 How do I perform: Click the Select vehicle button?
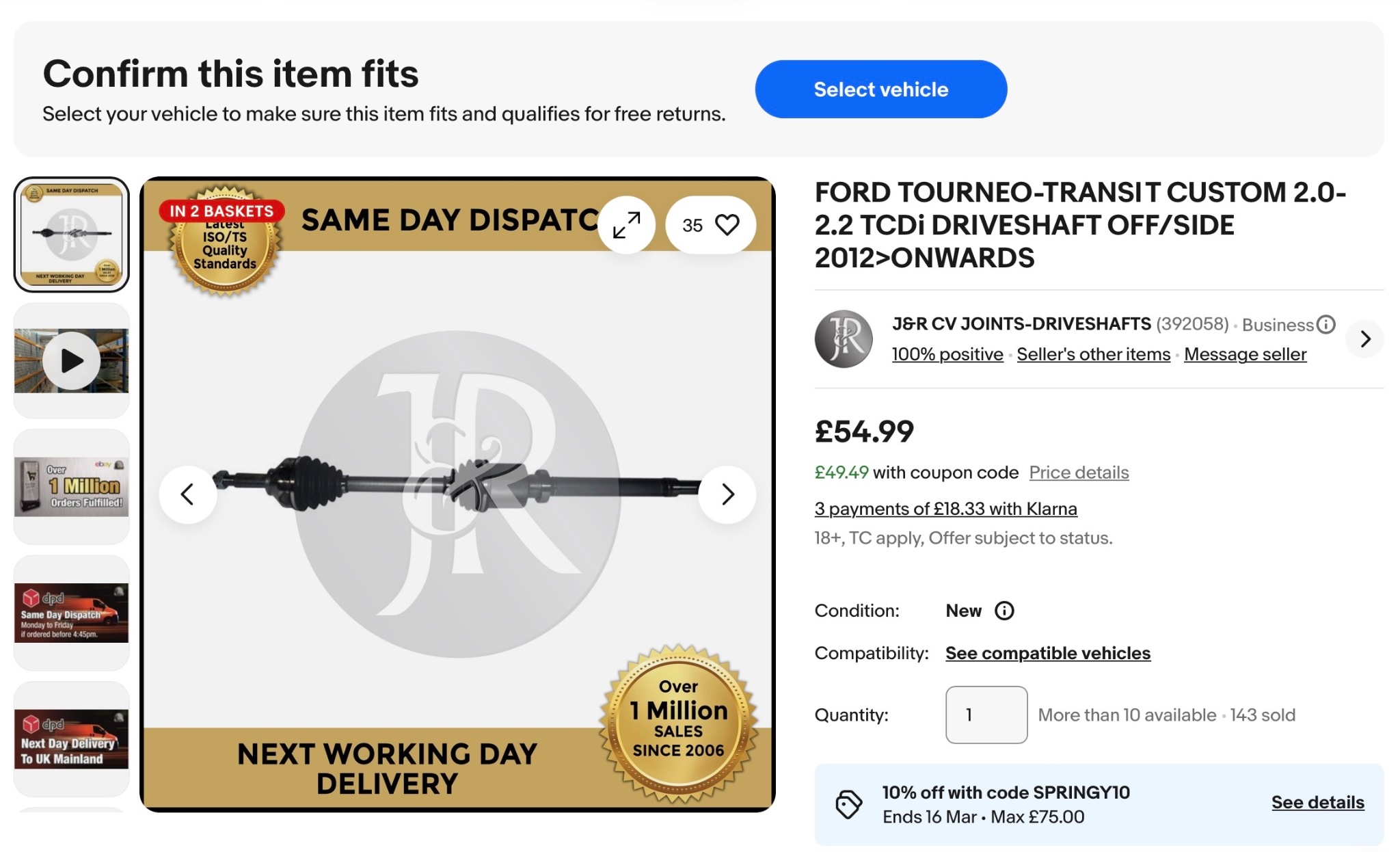tap(880, 89)
